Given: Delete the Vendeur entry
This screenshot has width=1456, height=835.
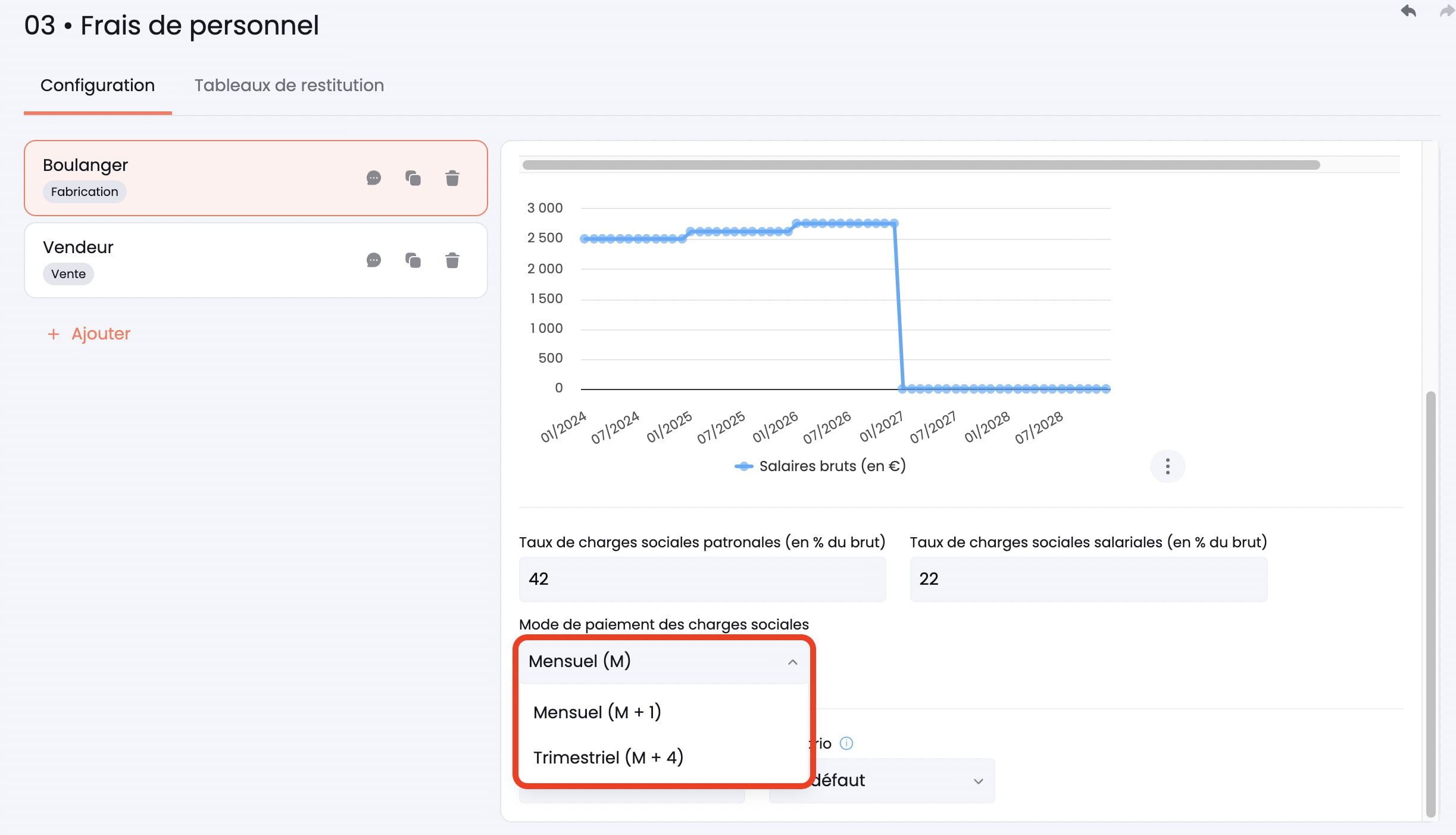Looking at the screenshot, I should pyautogui.click(x=452, y=260).
